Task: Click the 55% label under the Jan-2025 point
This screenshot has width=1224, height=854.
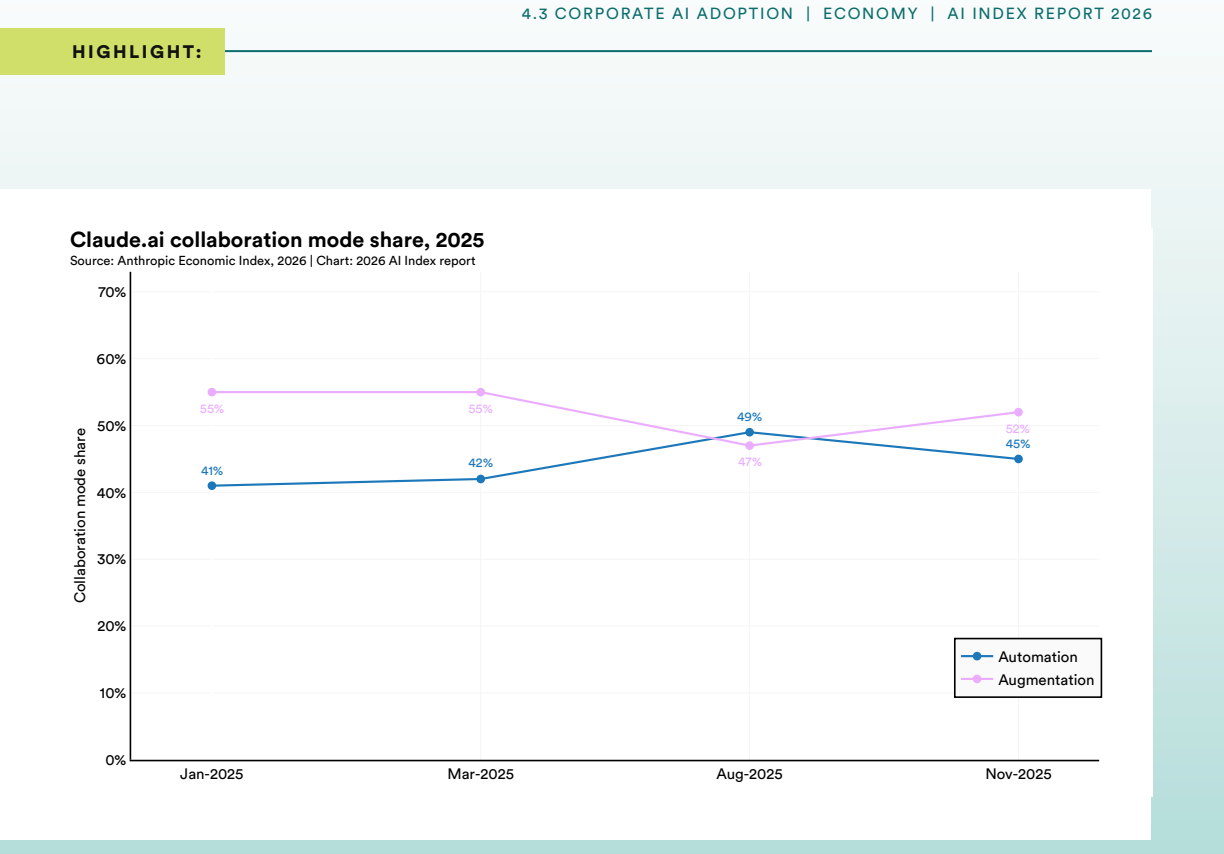Action: (x=212, y=409)
